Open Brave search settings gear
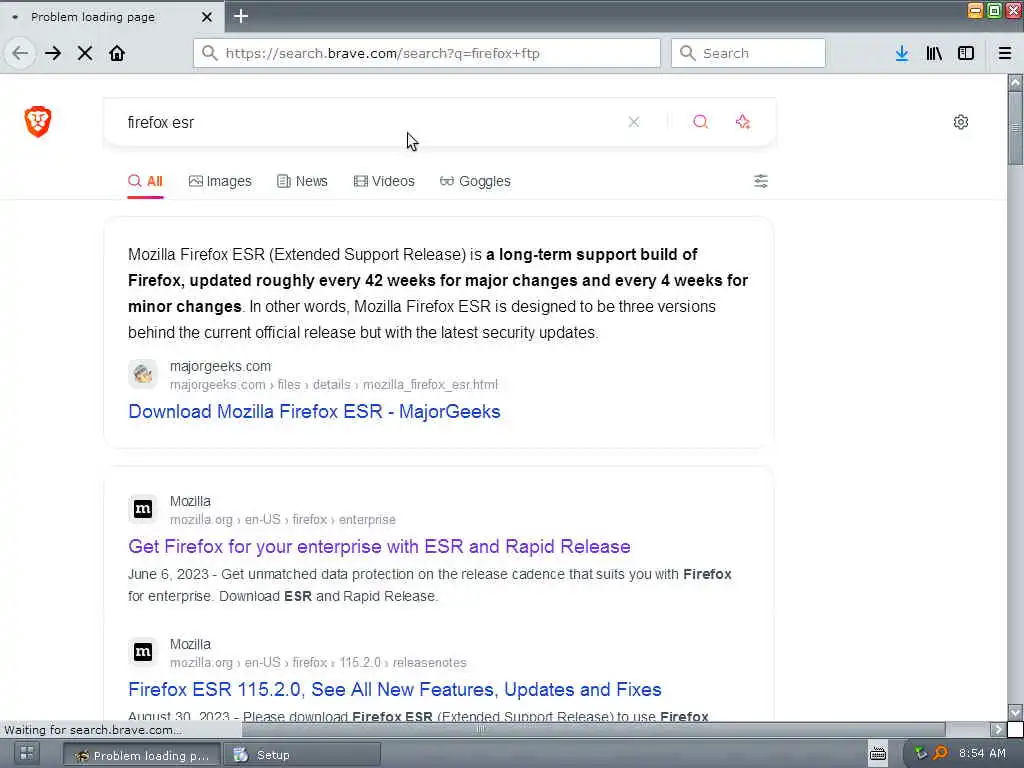Viewport: 1024px width, 768px height. coord(961,122)
